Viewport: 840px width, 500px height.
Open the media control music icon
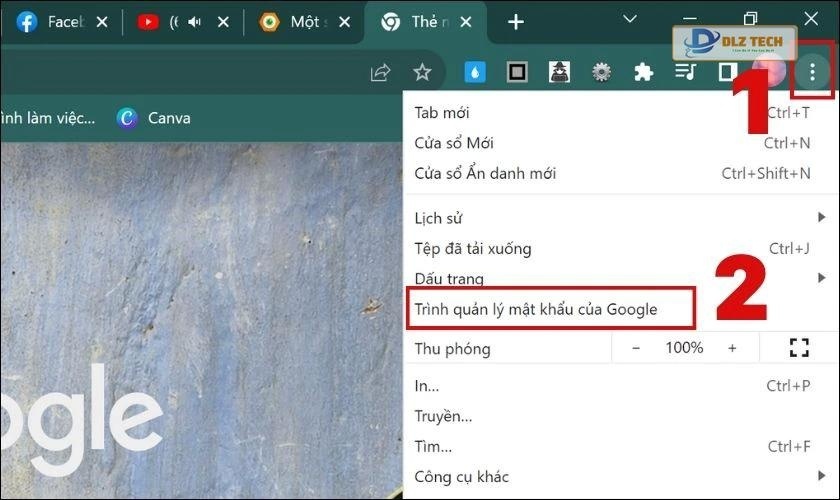click(685, 72)
